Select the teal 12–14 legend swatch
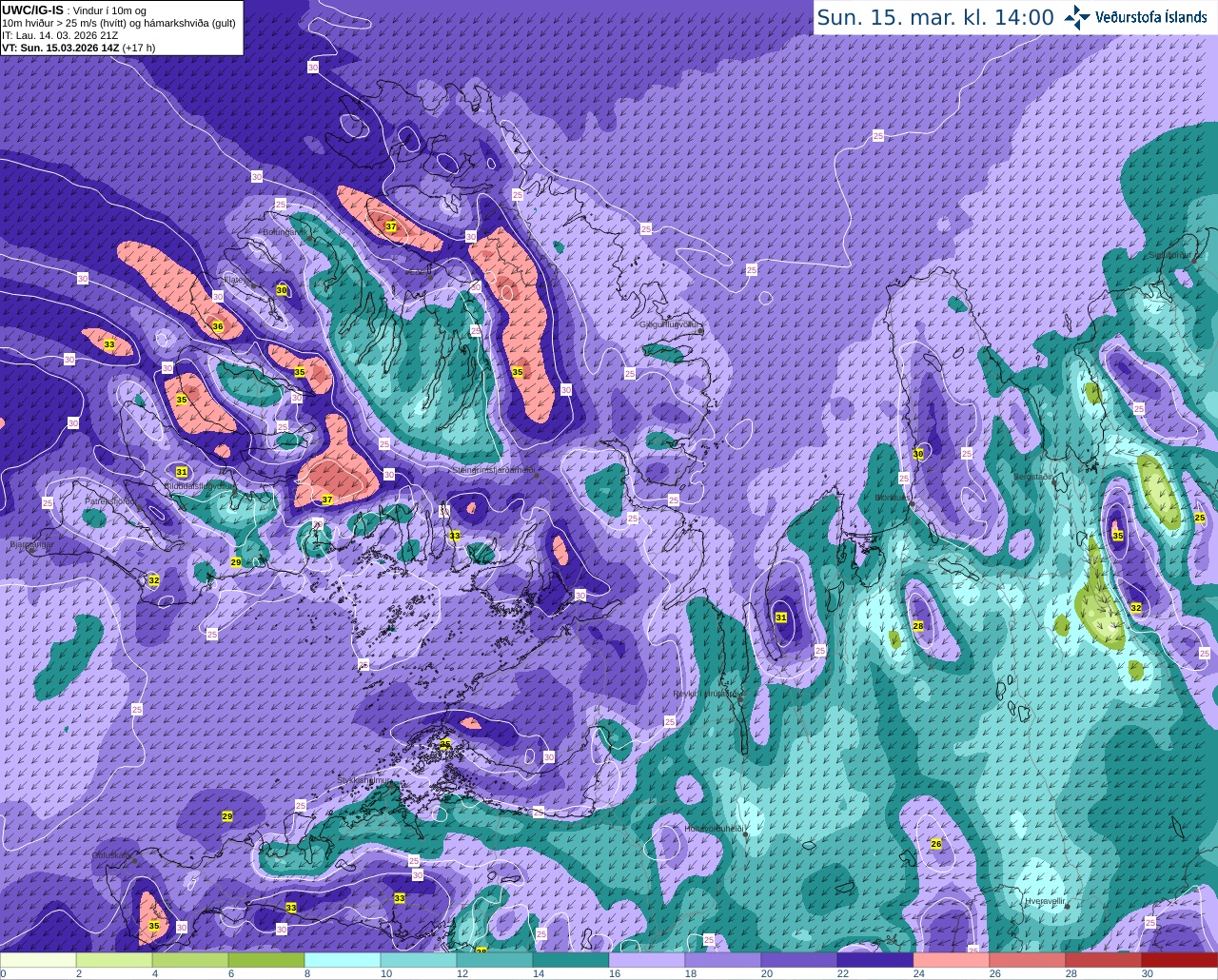Viewport: 1218px width, 980px height. 495,960
